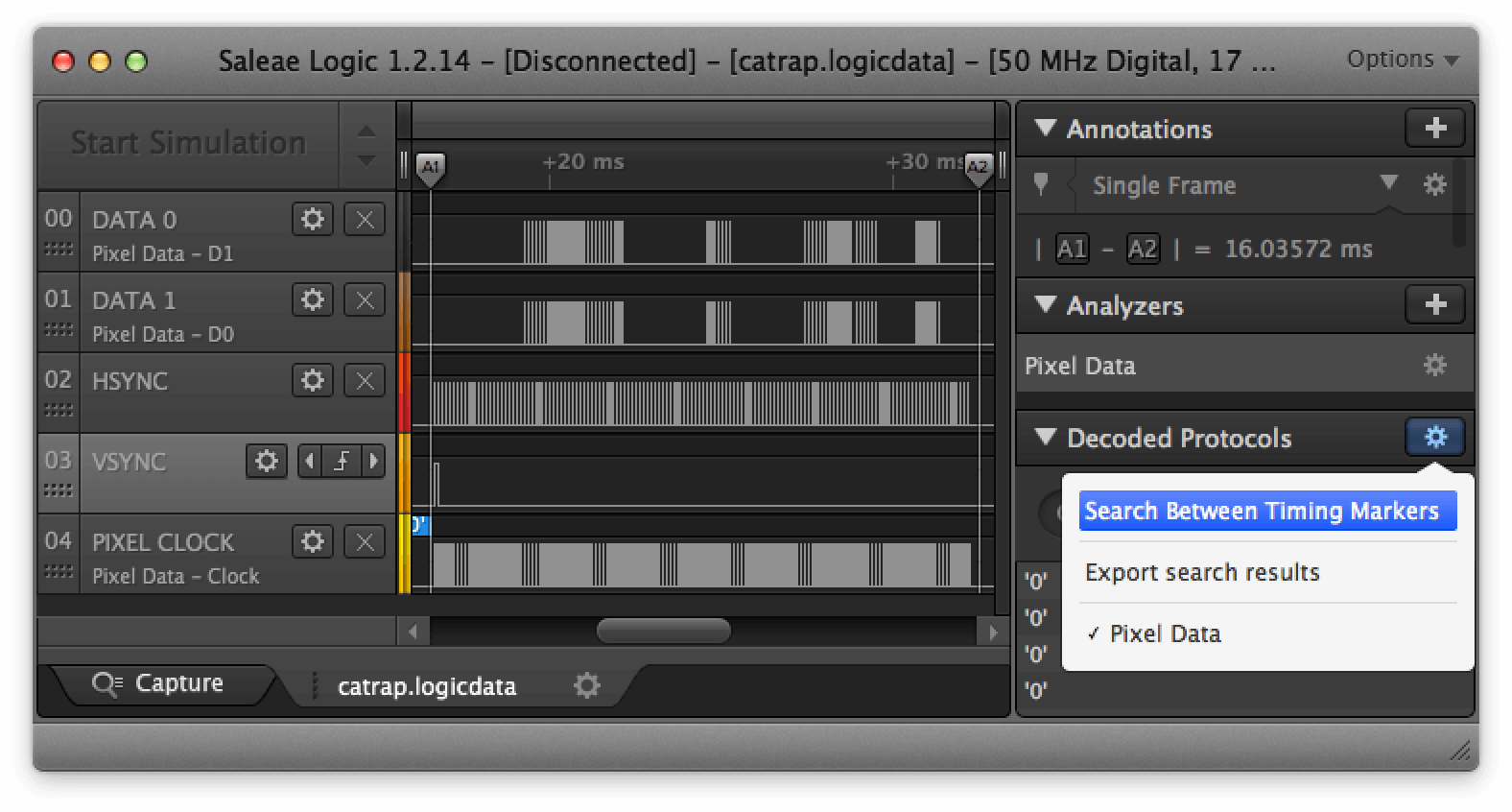Jump to previous VSYNC edge arrow
This screenshot has width=1512, height=812.
[309, 461]
